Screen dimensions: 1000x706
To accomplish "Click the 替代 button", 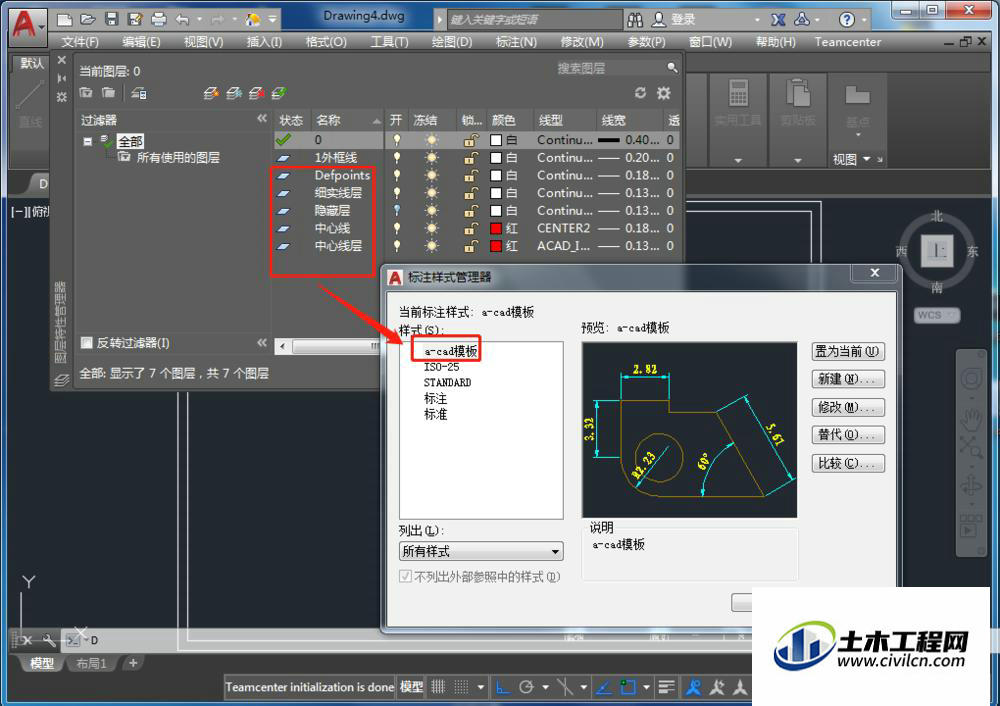I will click(848, 435).
